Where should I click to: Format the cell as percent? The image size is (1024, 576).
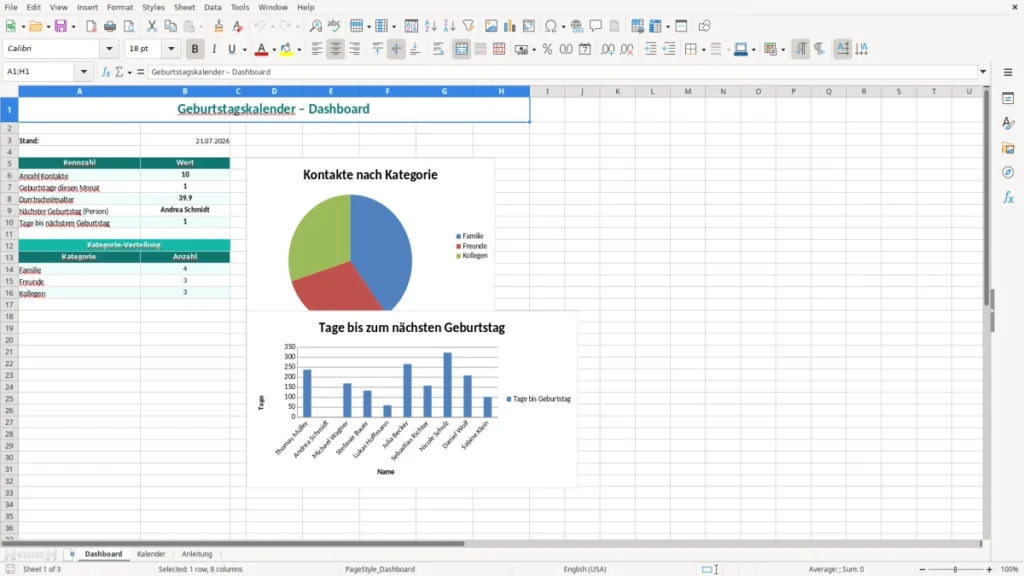(547, 49)
